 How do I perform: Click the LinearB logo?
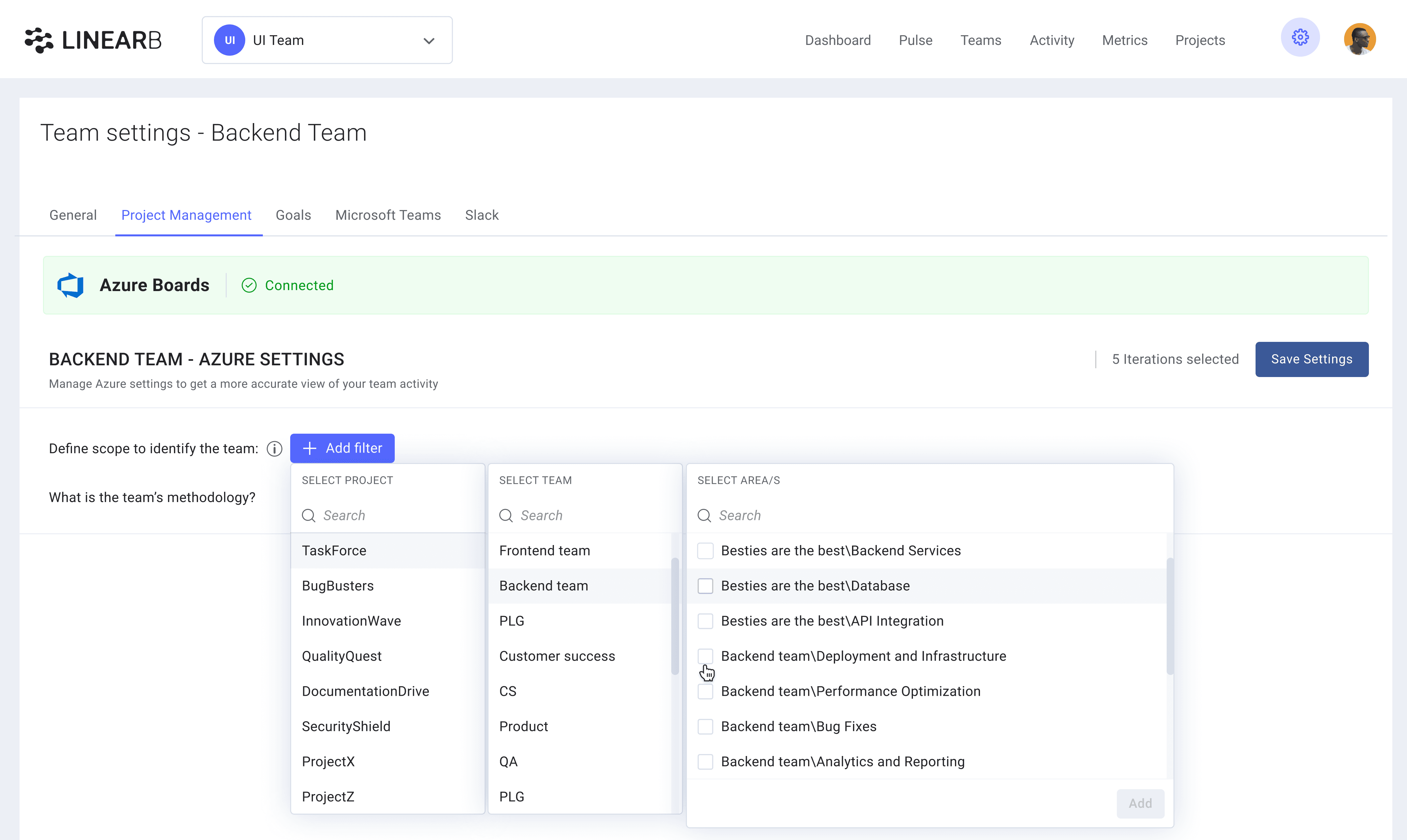[92, 39]
